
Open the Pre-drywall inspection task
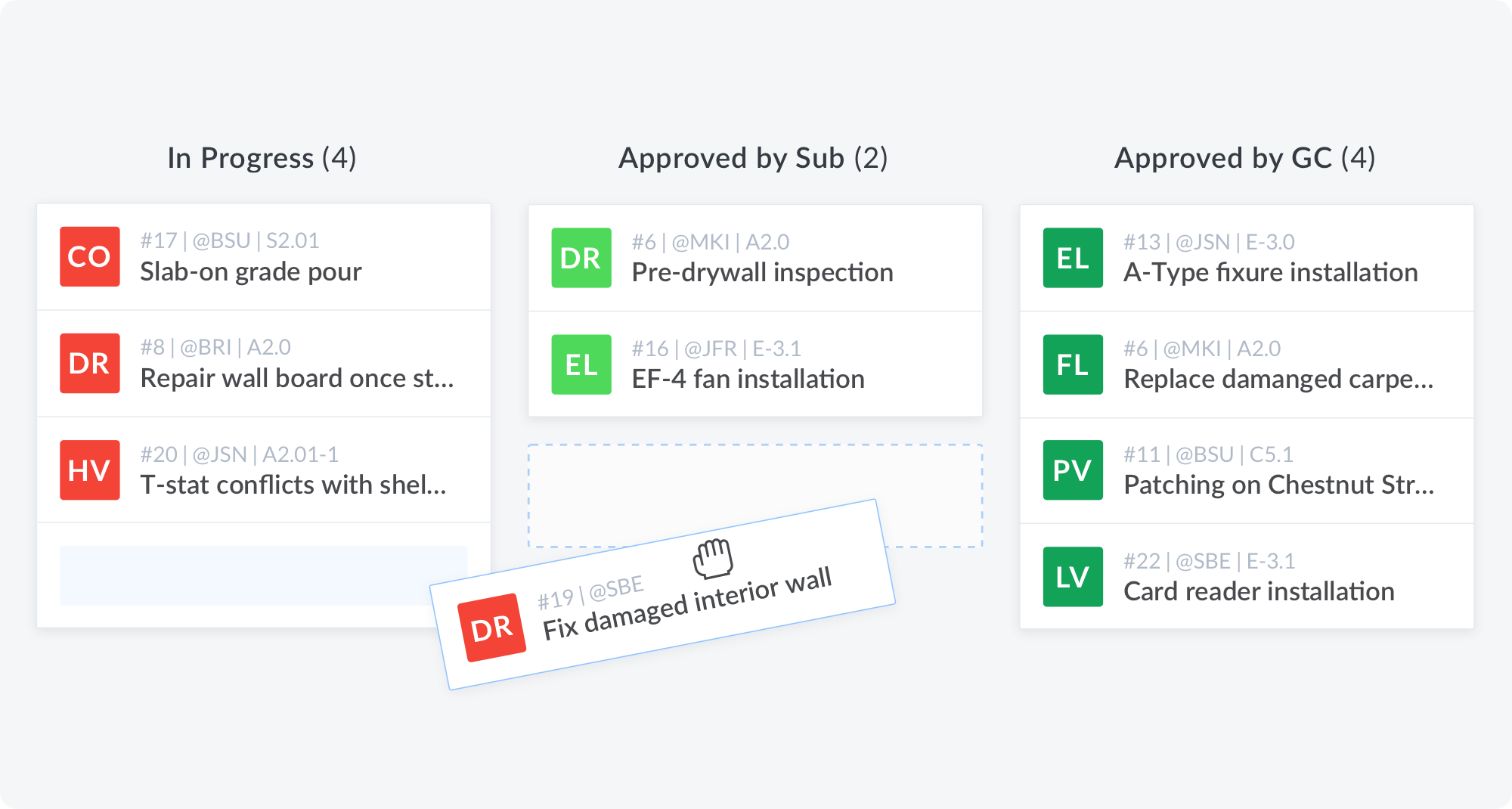[x=762, y=273]
